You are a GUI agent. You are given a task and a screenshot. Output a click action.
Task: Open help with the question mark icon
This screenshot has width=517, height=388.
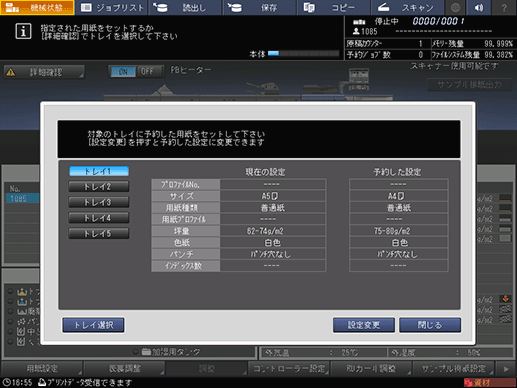[x=504, y=7]
